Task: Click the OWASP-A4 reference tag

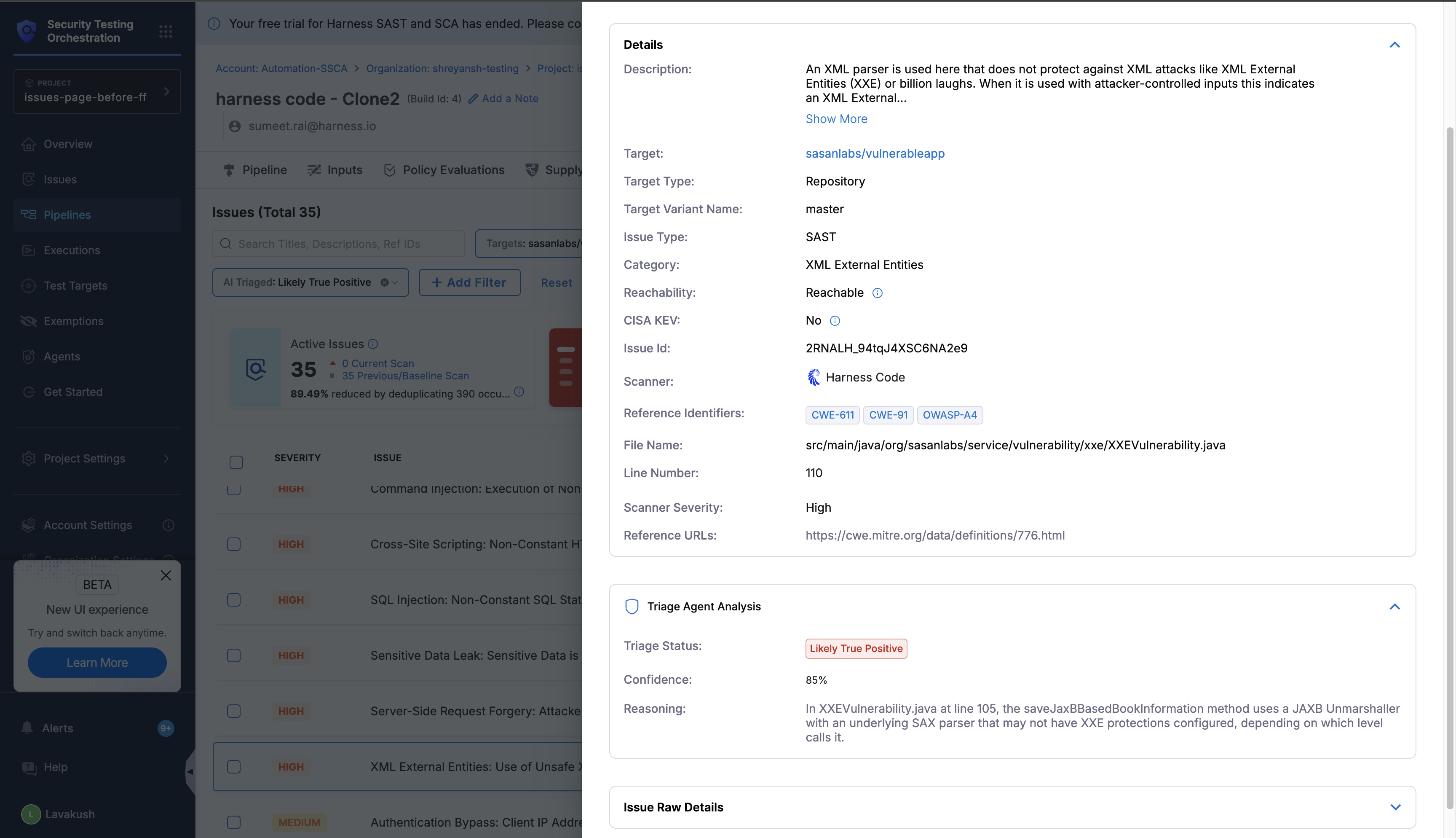Action: pos(950,415)
